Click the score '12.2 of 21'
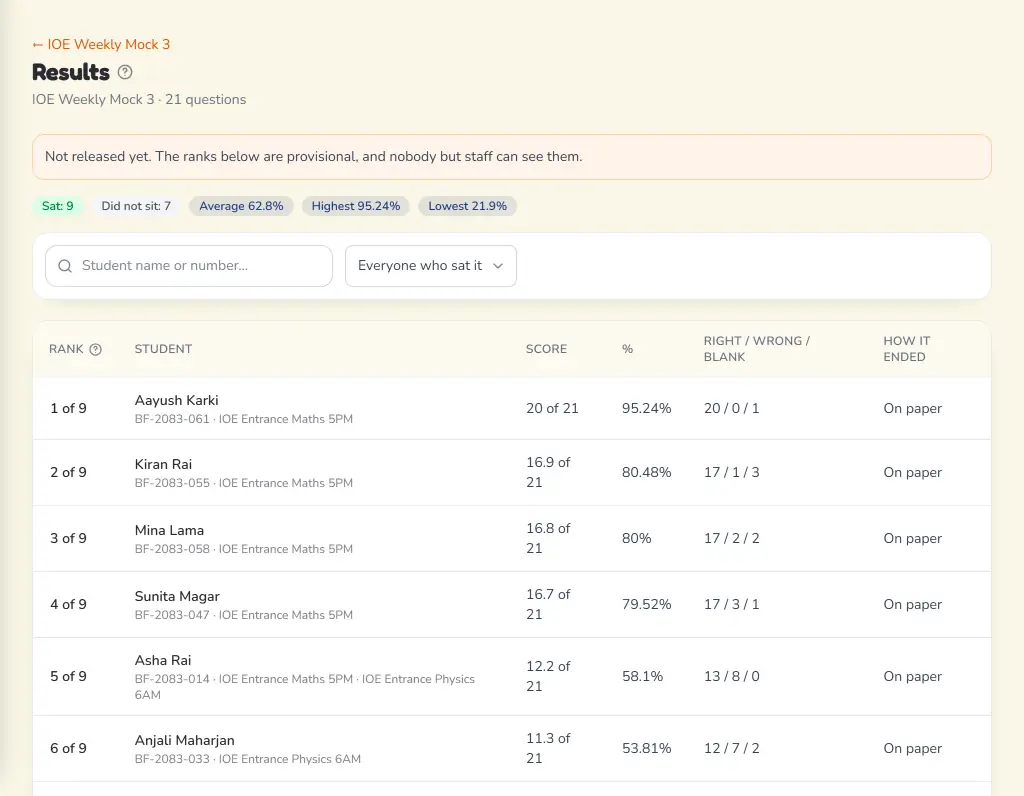 [548, 676]
